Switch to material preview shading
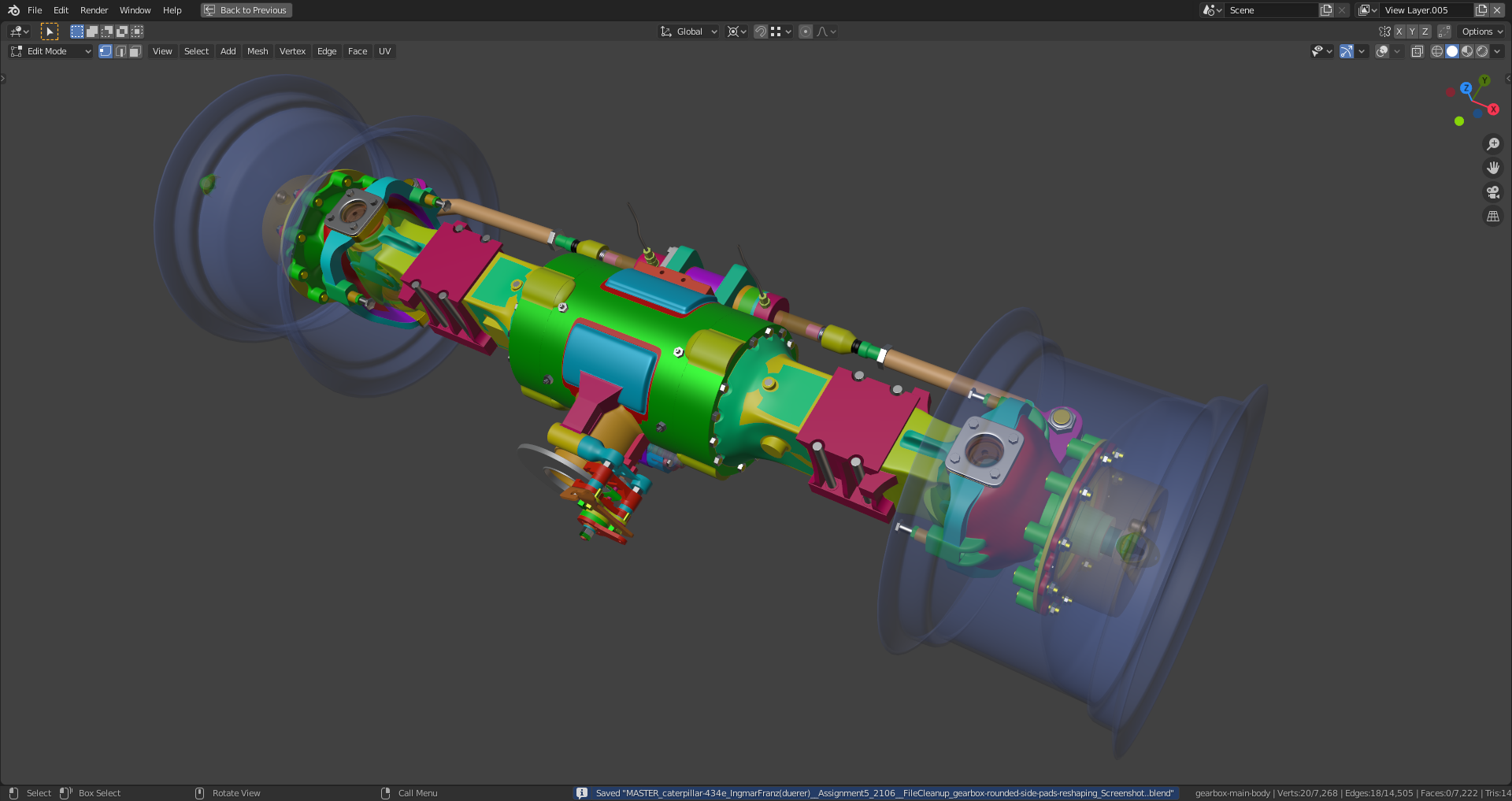Viewport: 1512px width, 801px height. coord(1467,51)
